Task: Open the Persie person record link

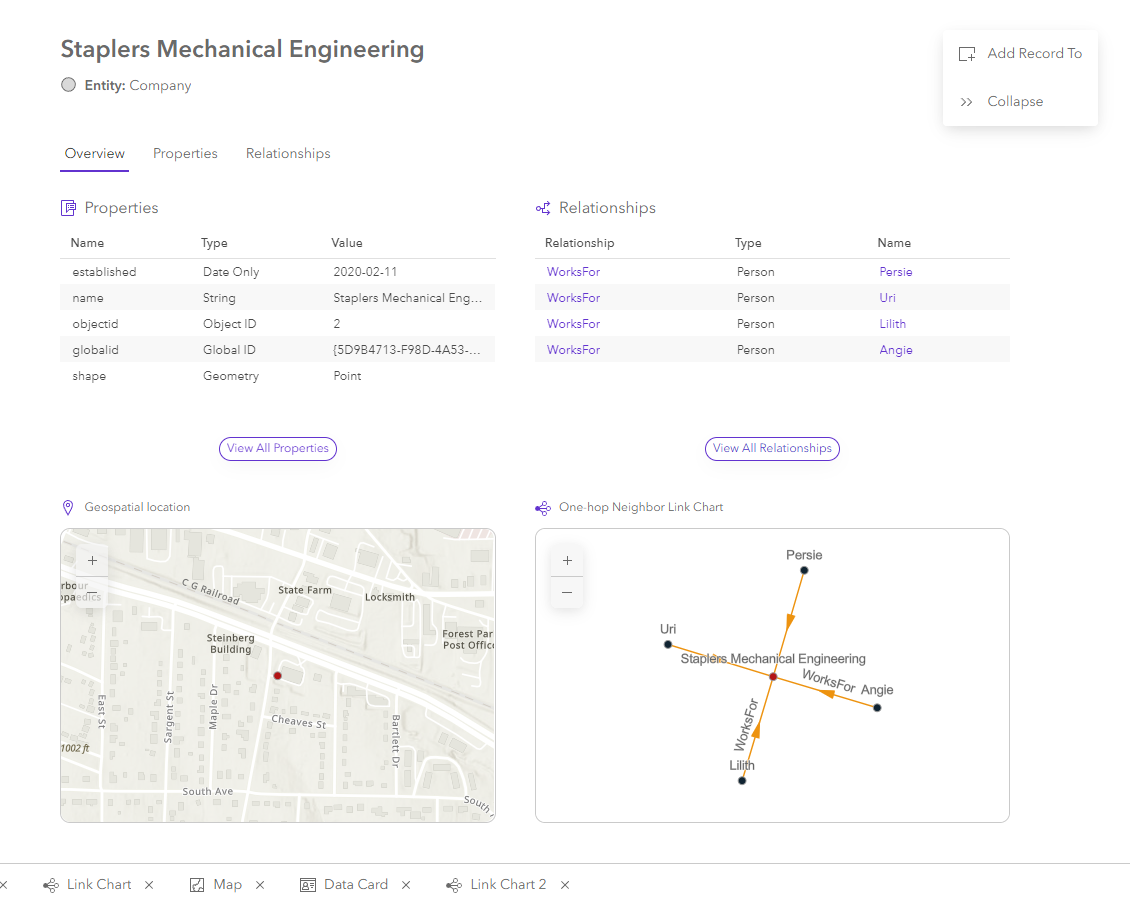Action: pyautogui.click(x=895, y=271)
